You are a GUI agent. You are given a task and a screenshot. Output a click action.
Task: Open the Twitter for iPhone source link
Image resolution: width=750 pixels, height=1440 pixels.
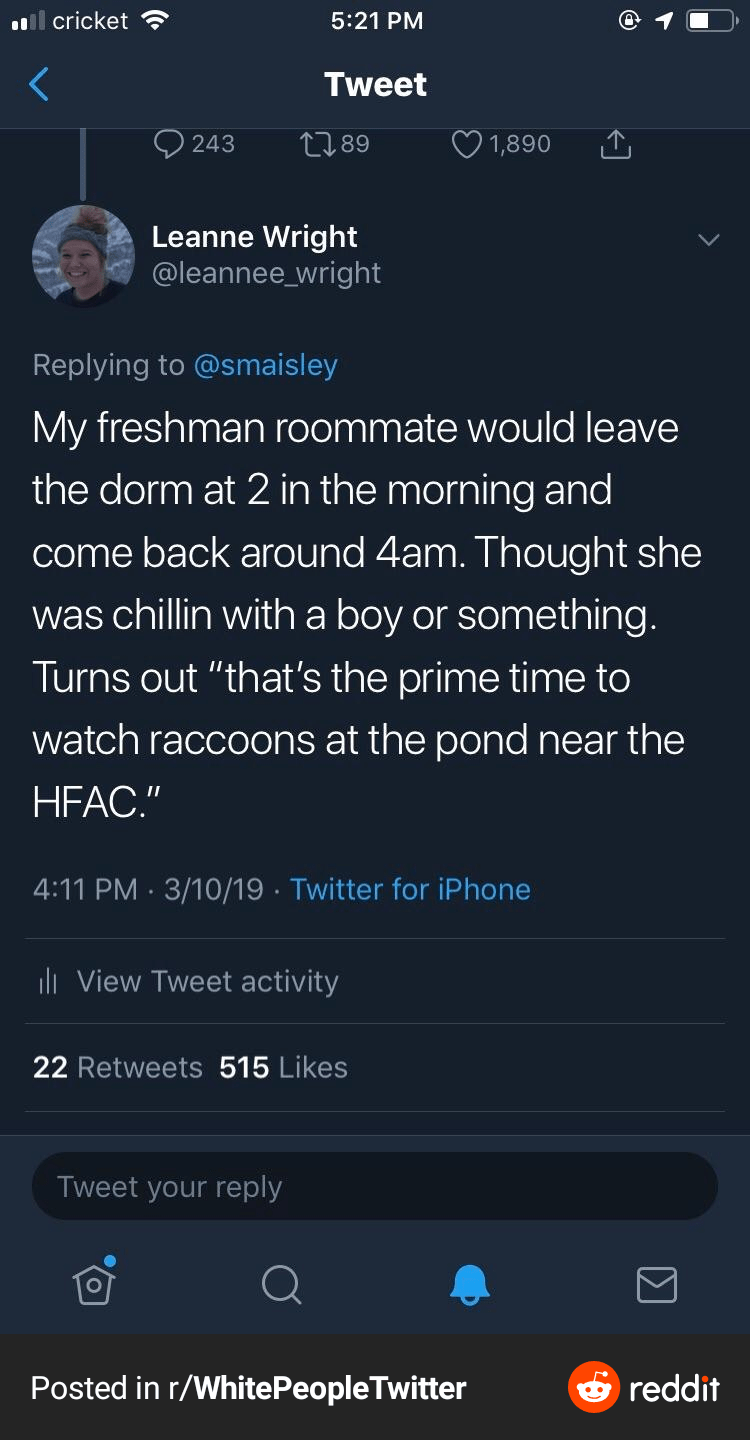click(410, 889)
